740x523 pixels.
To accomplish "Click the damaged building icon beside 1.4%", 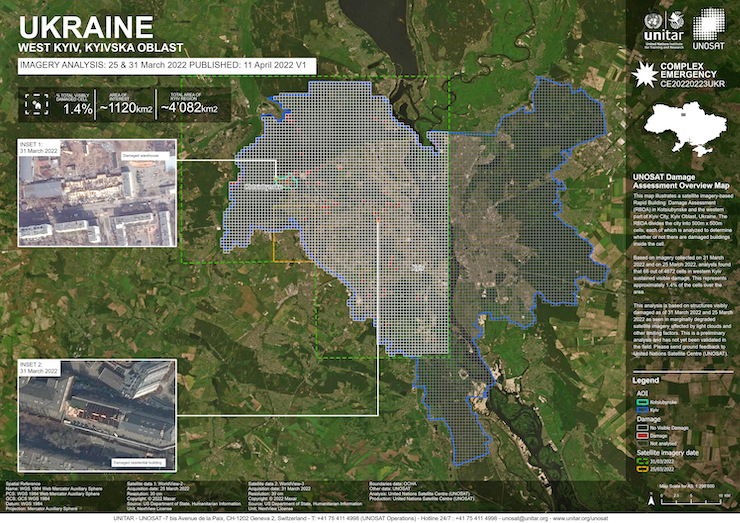I will pyautogui.click(x=37, y=103).
